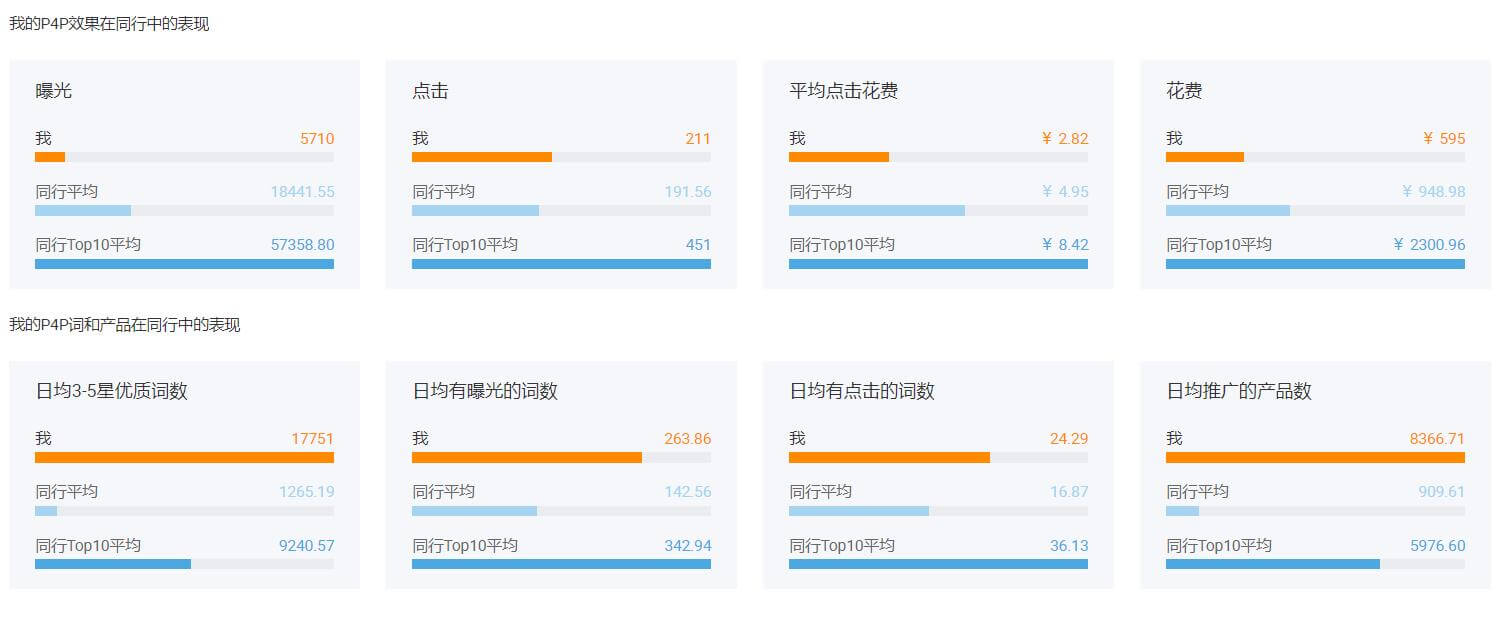This screenshot has height=624, width=1496.
Task: Click the orange 我 bar under 曝光
Action: click(x=50, y=157)
